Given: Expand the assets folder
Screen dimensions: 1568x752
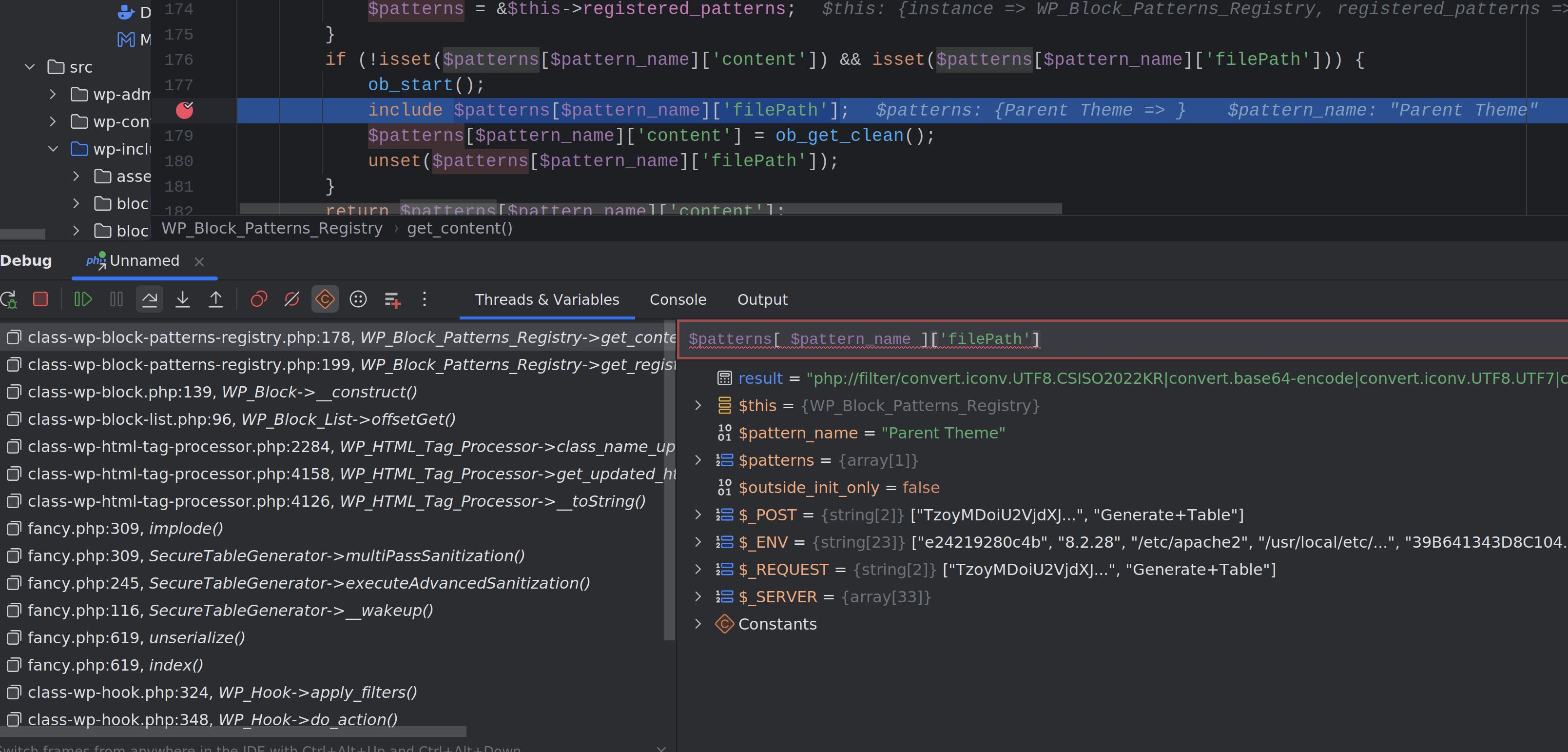Looking at the screenshot, I should [76, 177].
